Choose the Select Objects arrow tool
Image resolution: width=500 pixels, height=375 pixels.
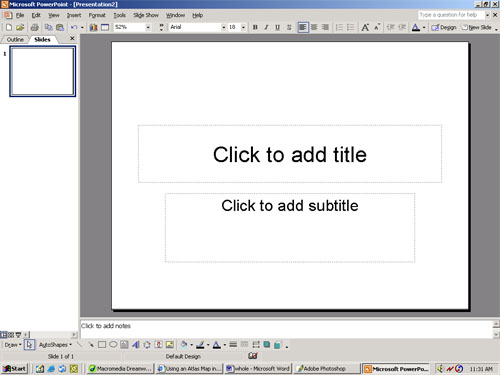coord(29,345)
